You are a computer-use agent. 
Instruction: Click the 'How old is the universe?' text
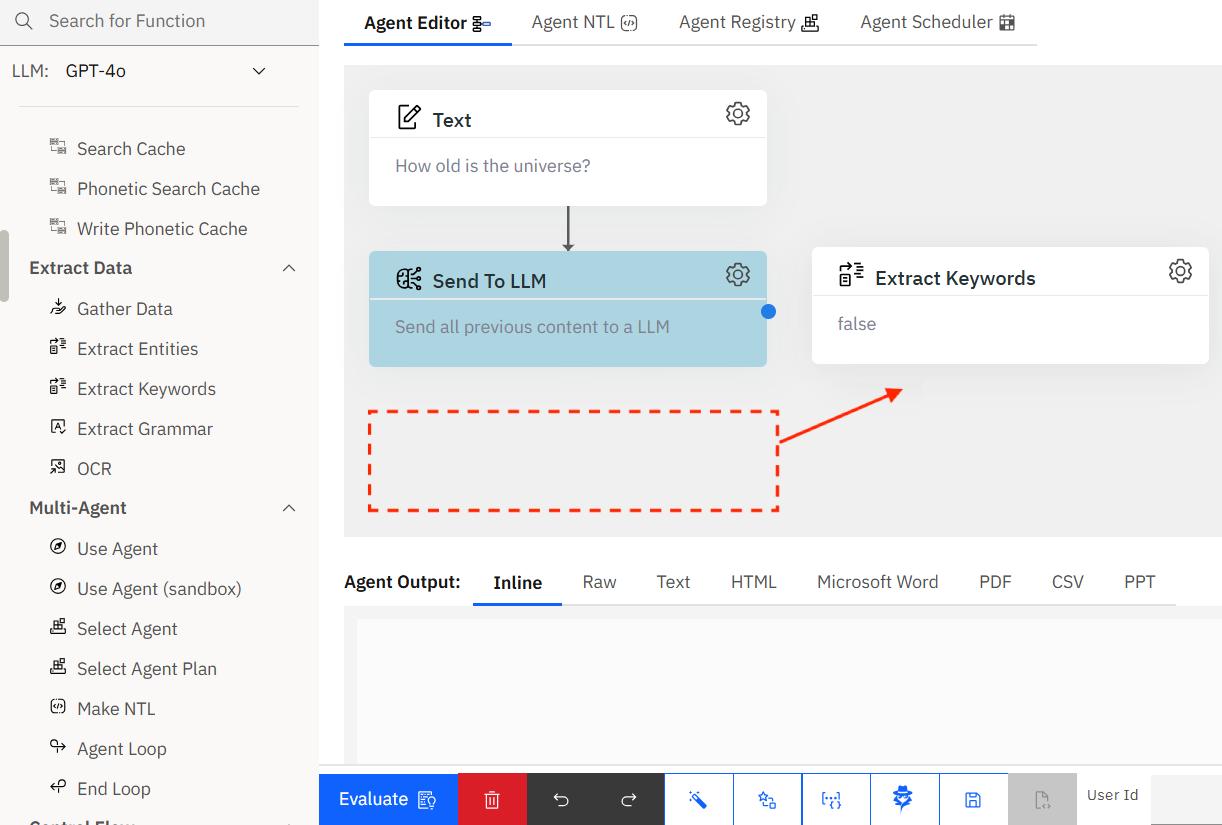click(493, 166)
